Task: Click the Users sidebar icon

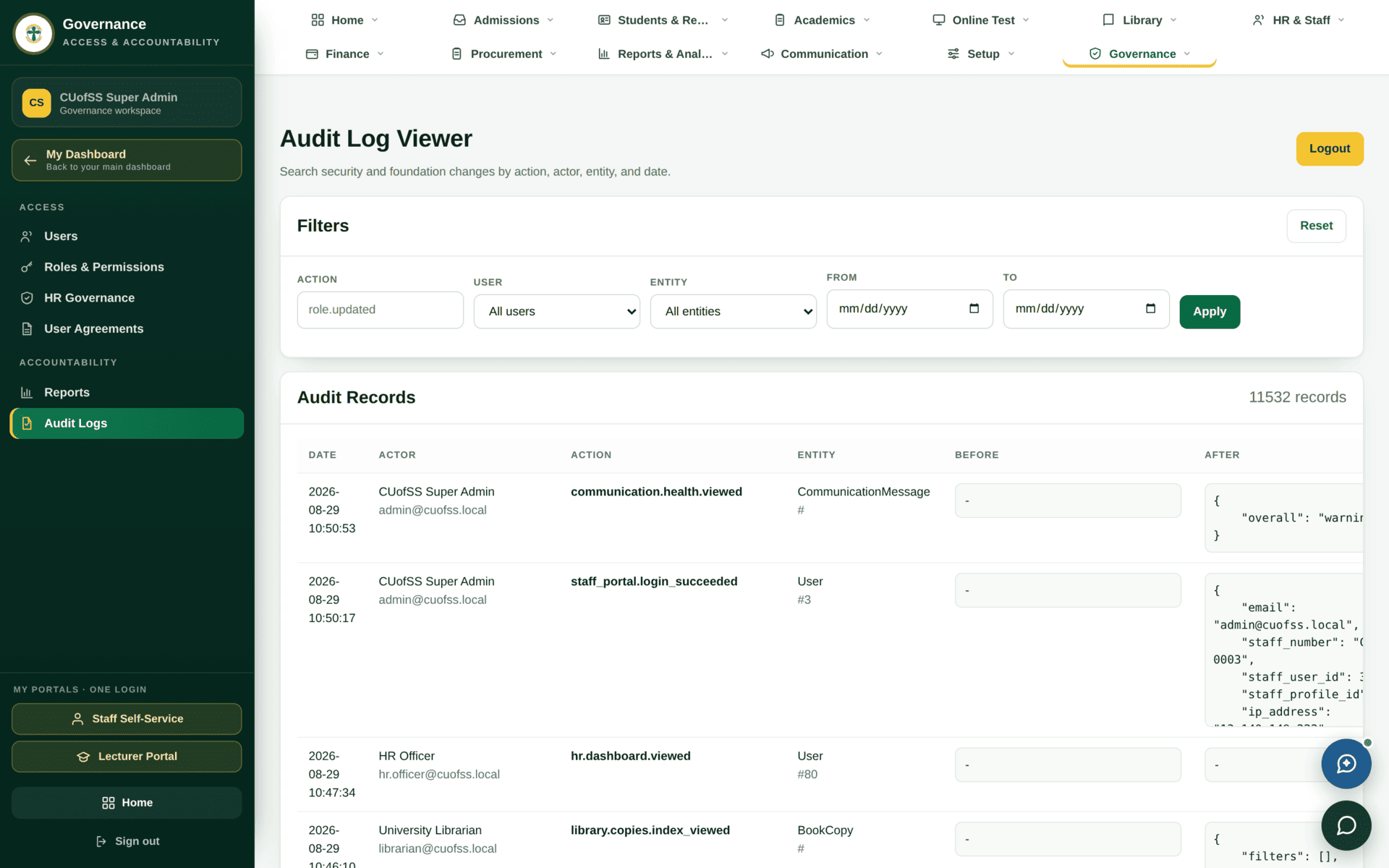Action: [27, 237]
